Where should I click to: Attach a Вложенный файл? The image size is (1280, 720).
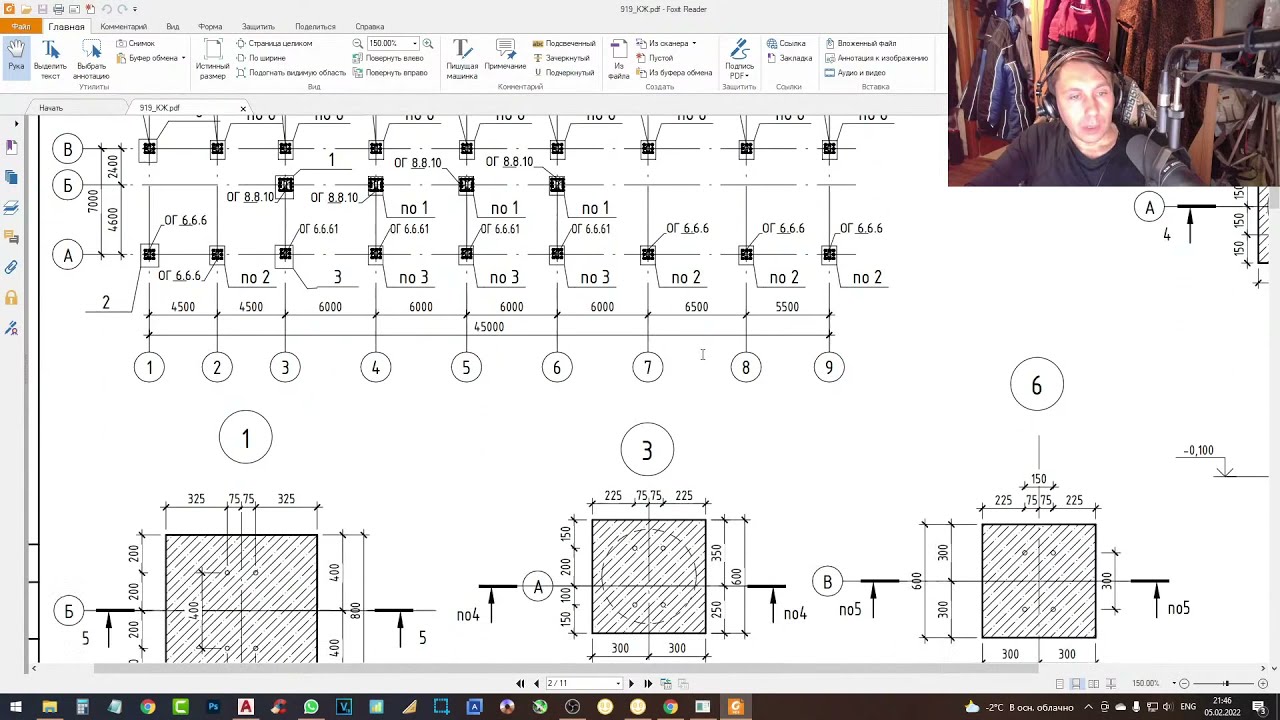click(x=860, y=44)
